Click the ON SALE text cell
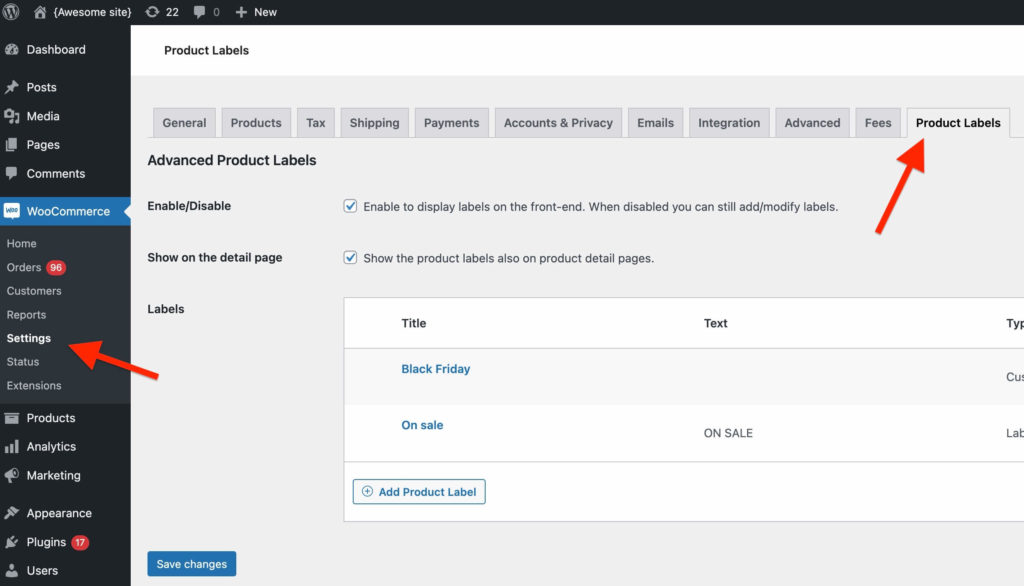The image size is (1024, 586). 728,433
